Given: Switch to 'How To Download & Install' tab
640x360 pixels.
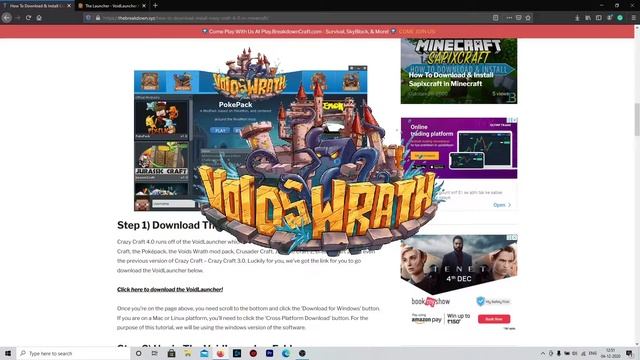Looking at the screenshot, I should [36, 6].
